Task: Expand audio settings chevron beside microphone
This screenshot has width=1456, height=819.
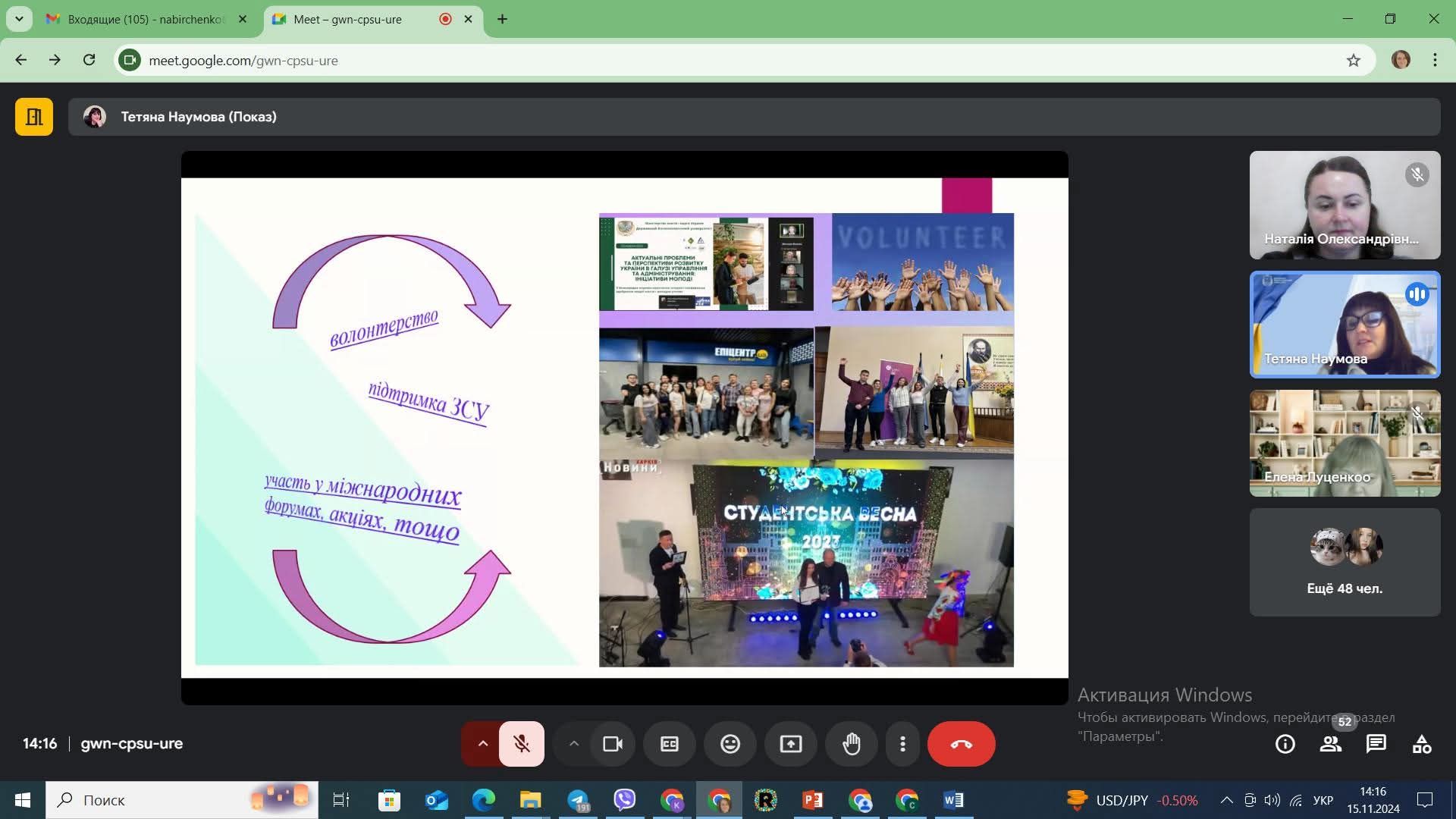Action: click(x=482, y=744)
